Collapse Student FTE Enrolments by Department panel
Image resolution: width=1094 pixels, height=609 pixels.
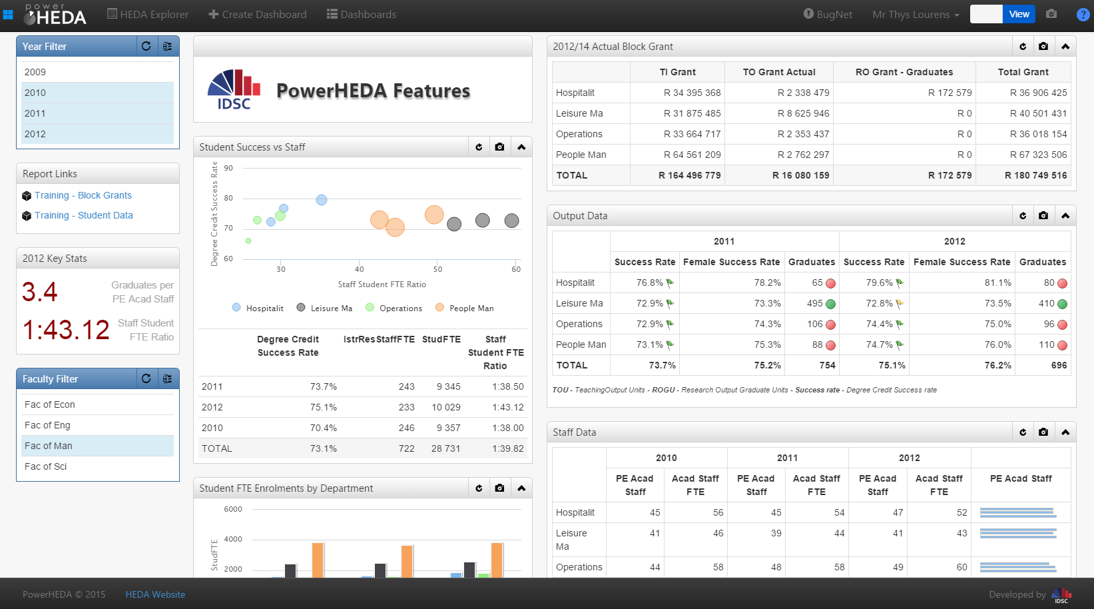(x=521, y=488)
